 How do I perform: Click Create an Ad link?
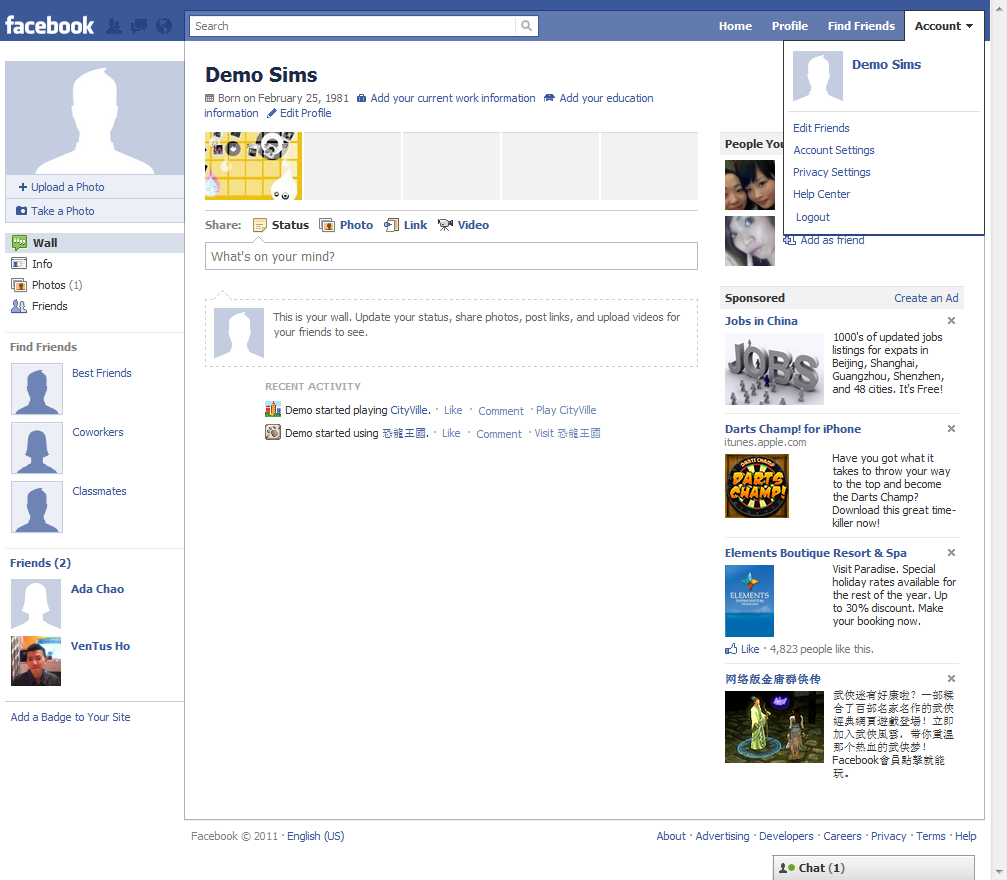[926, 298]
